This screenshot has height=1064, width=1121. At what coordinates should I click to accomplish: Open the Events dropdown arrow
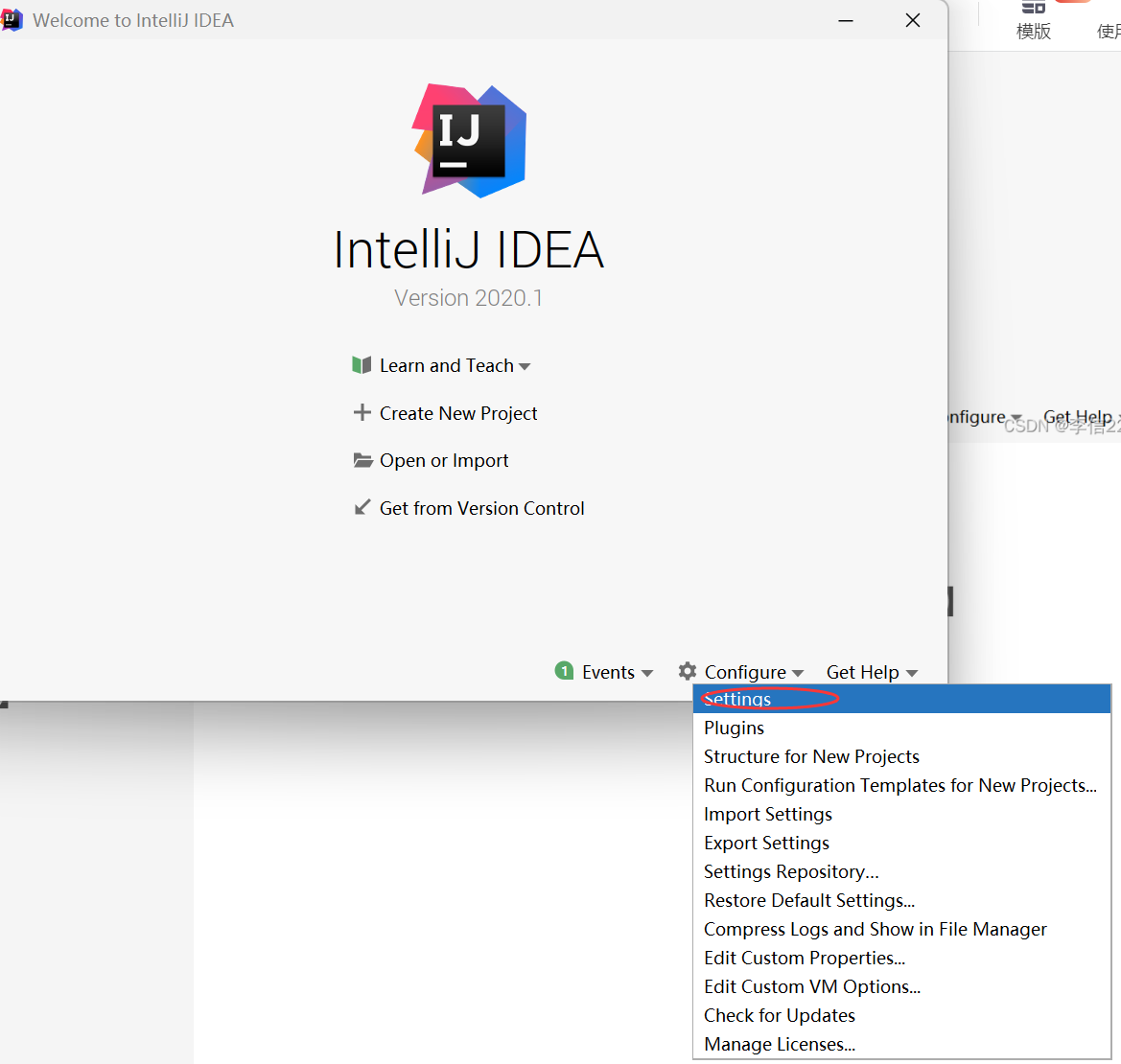(647, 673)
